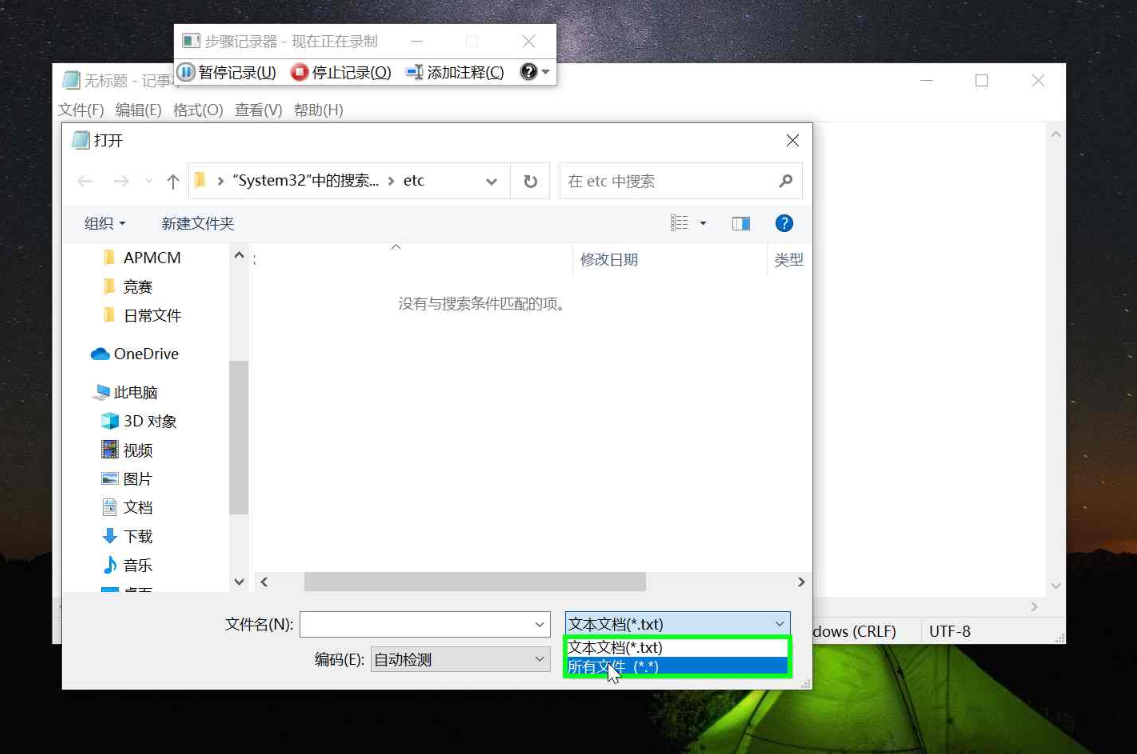Viewport: 1137px width, 754px height.
Task: Open the 下载 folder in sidebar
Action: tap(138, 536)
